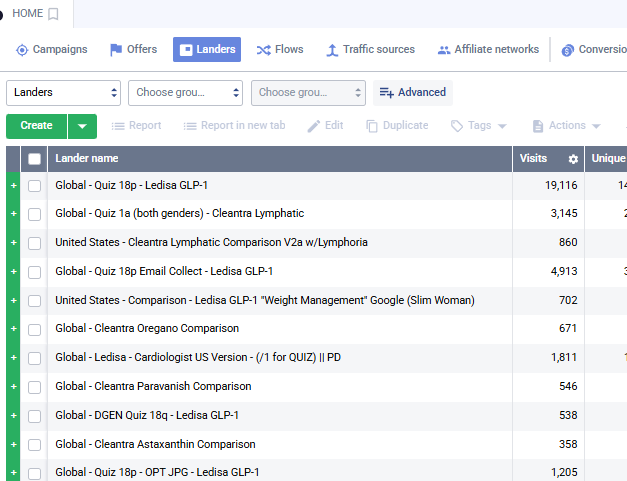627x481 pixels.
Task: Select lander Global - Cleantra Oregano Comparison
Action: pyautogui.click(x=147, y=328)
